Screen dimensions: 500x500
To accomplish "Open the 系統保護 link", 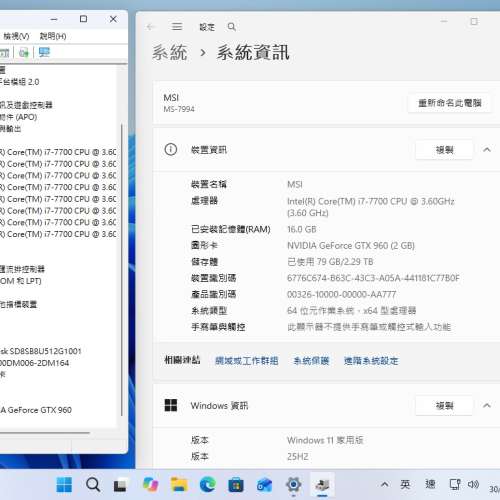I will [311, 361].
